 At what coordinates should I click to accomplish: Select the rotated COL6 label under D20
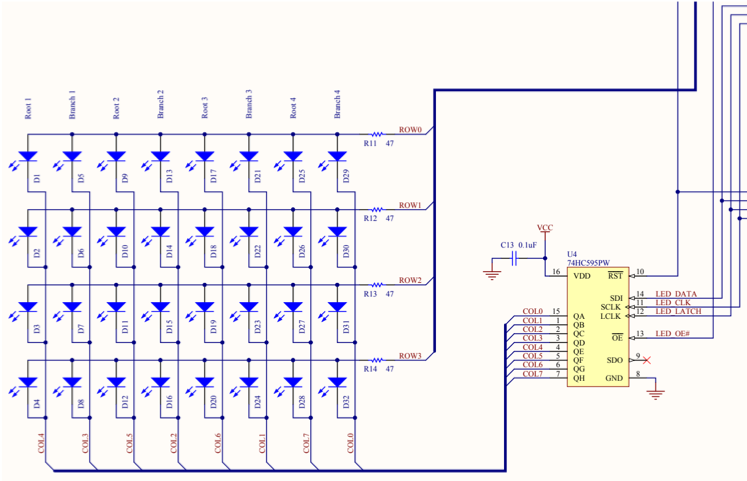pyautogui.click(x=218, y=443)
